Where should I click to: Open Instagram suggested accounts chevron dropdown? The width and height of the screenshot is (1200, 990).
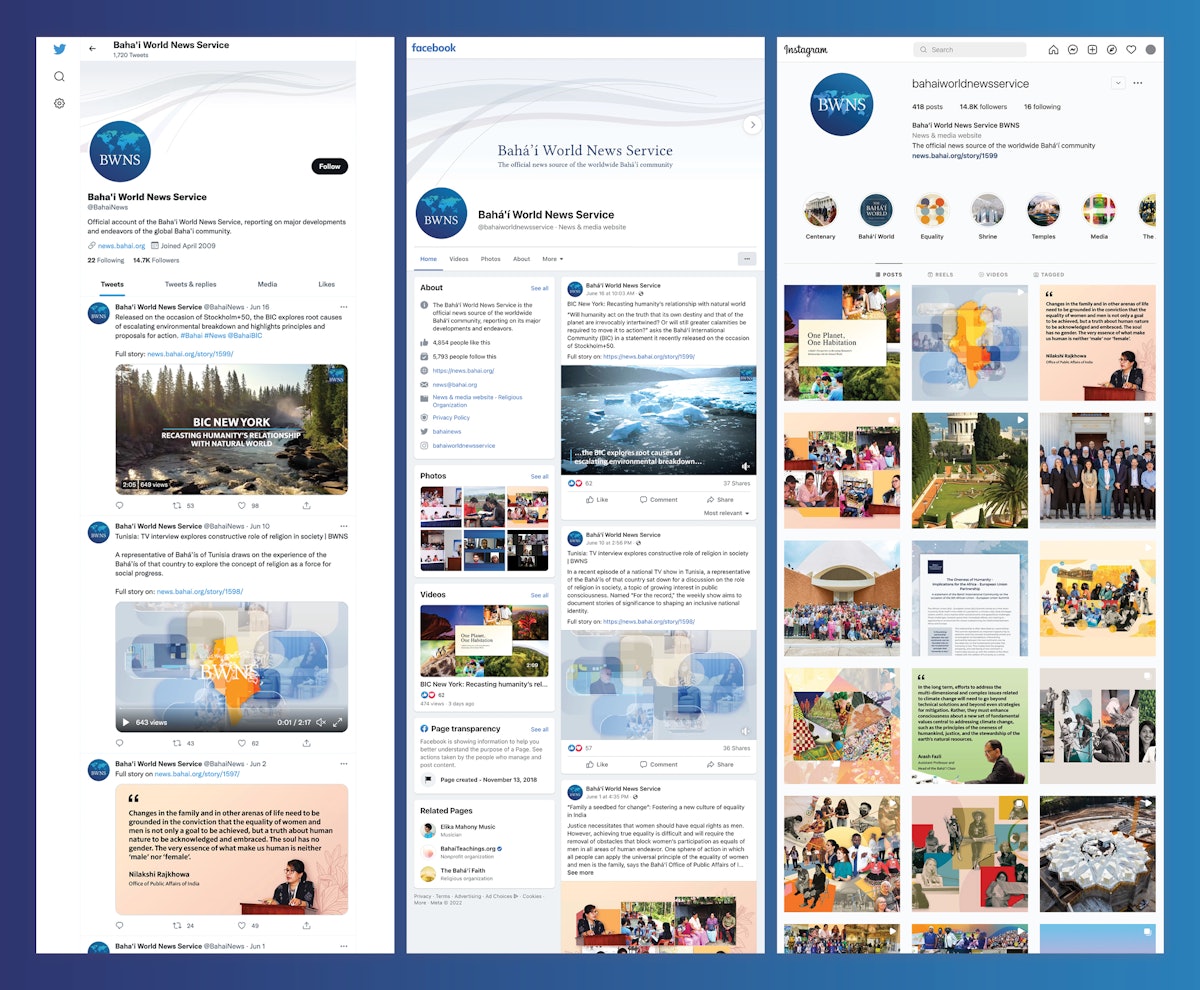click(x=1118, y=83)
